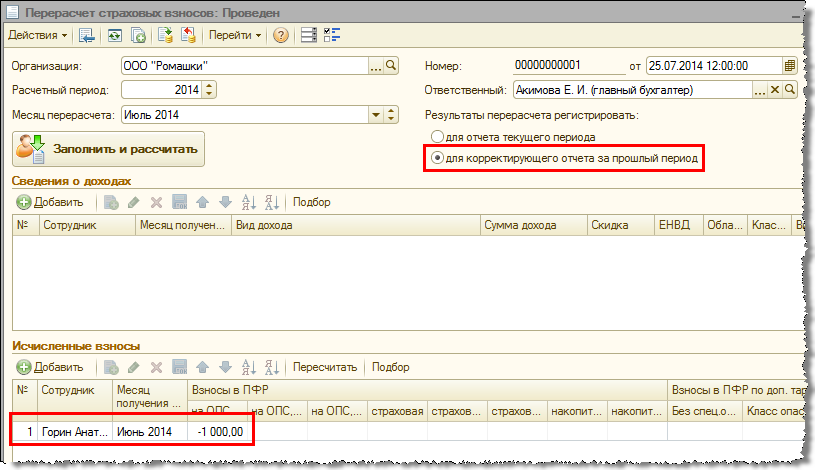Click the ellipsis button in Ответственный field
Image resolution: width=815 pixels, height=470 pixels.
point(759,90)
